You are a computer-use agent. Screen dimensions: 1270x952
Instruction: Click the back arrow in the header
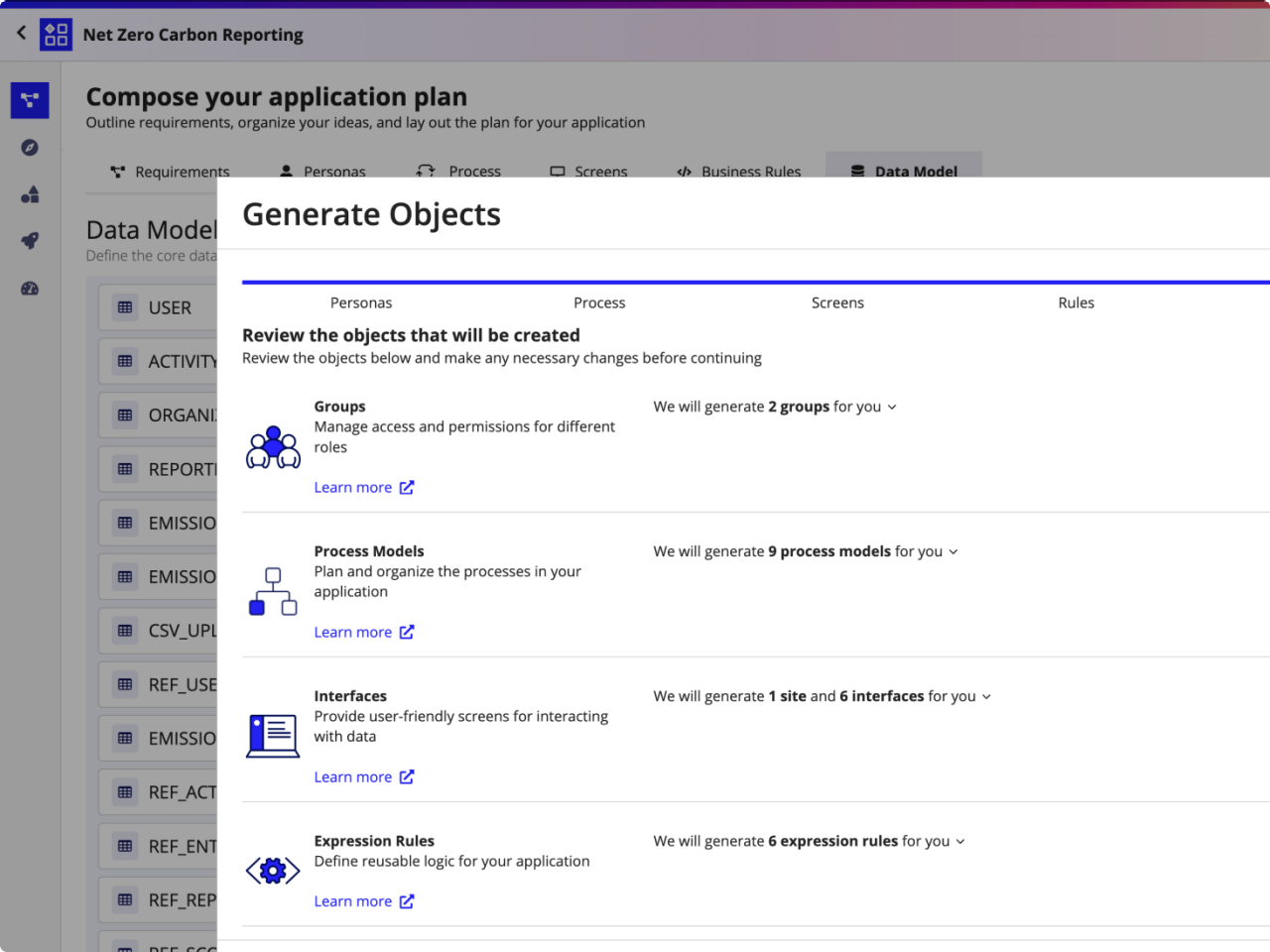click(x=20, y=33)
